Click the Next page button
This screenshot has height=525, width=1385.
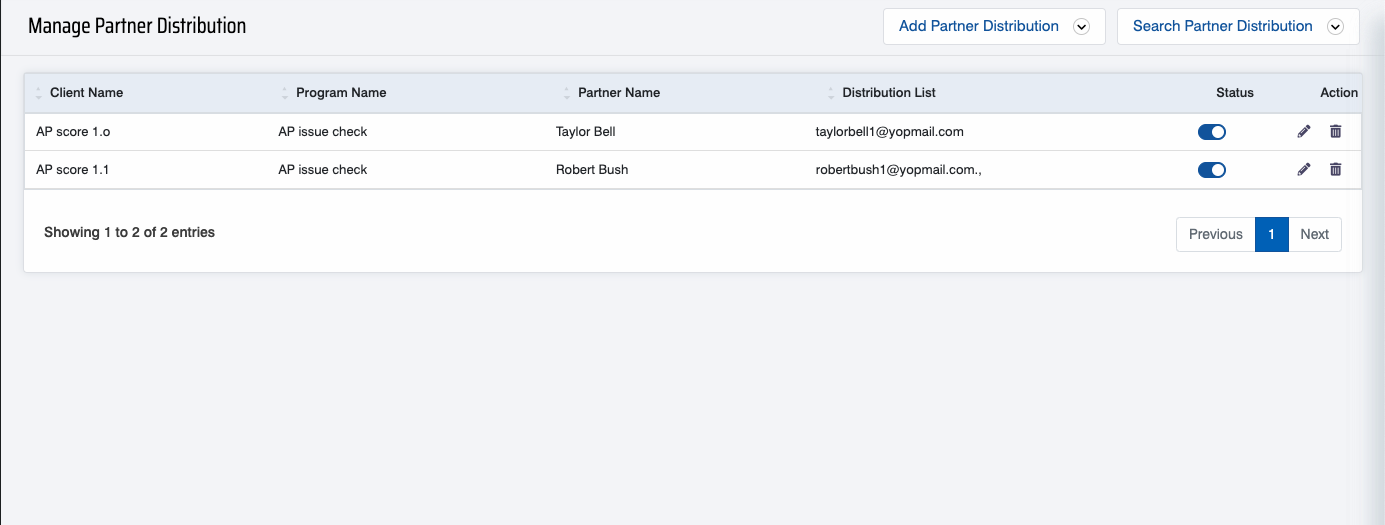[x=1315, y=234]
